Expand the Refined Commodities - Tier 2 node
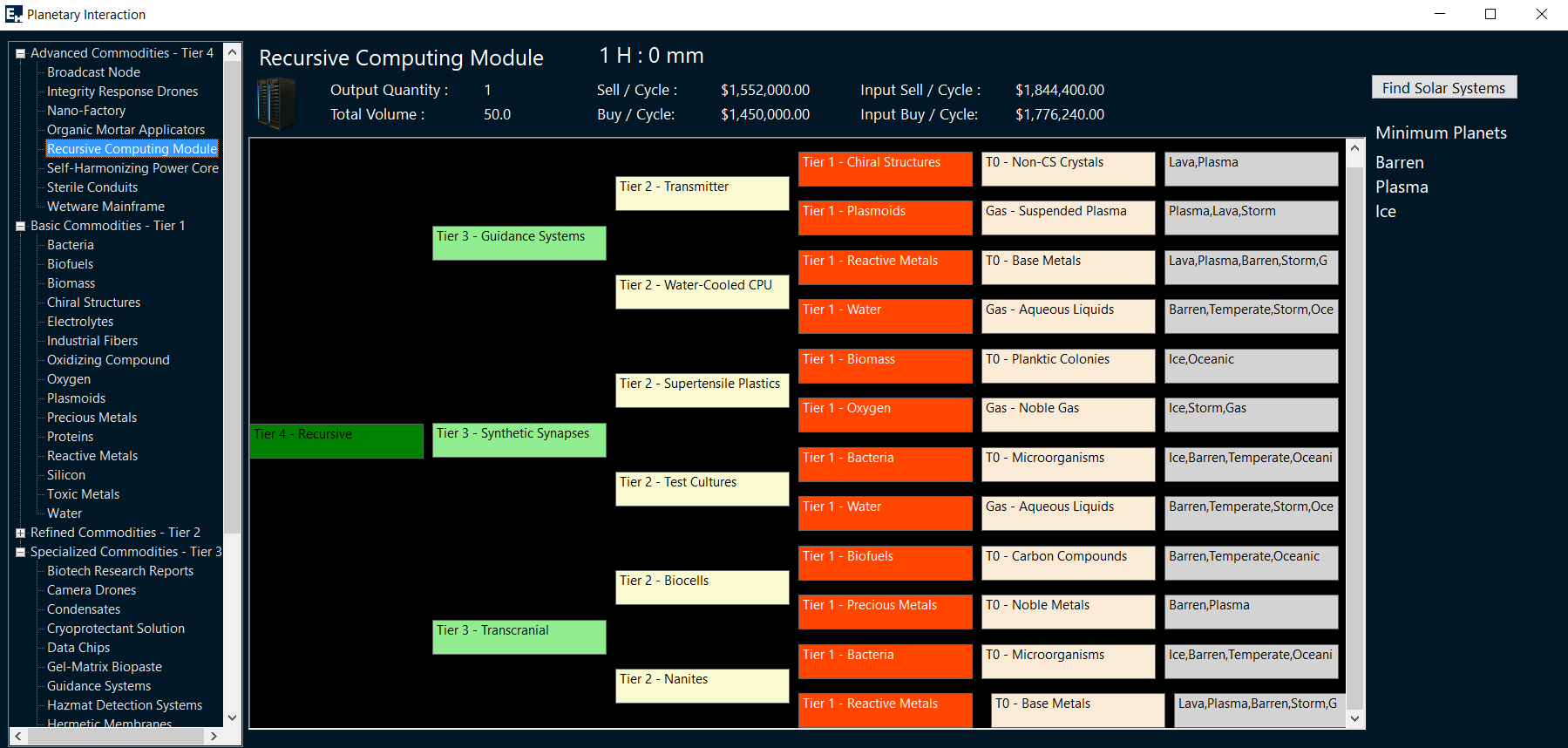 tap(20, 534)
